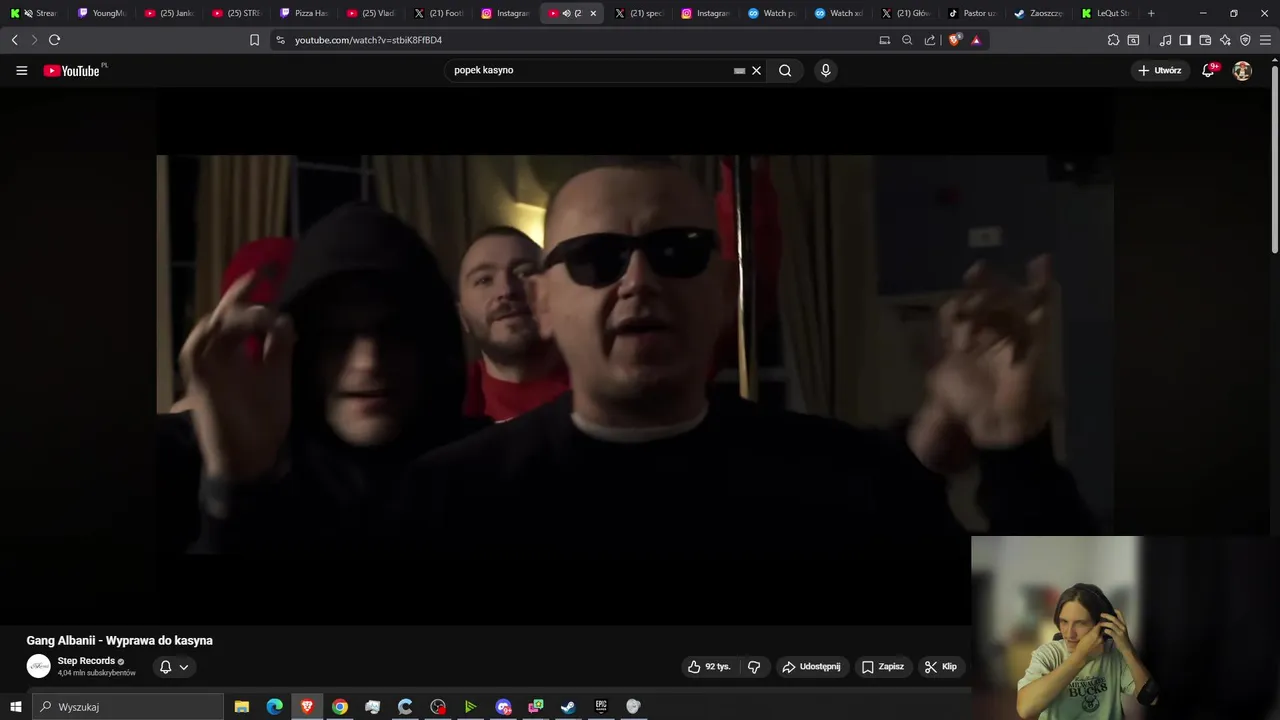Open Step Records channel name link
This screenshot has width=1280, height=720.
point(86,661)
